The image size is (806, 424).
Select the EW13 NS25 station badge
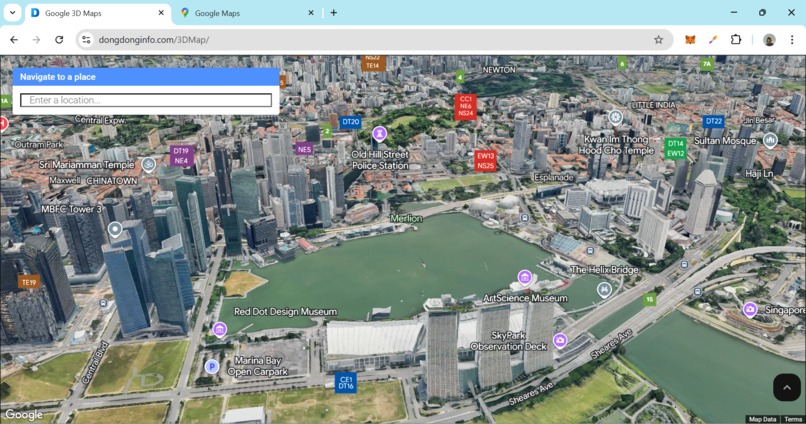(x=485, y=160)
